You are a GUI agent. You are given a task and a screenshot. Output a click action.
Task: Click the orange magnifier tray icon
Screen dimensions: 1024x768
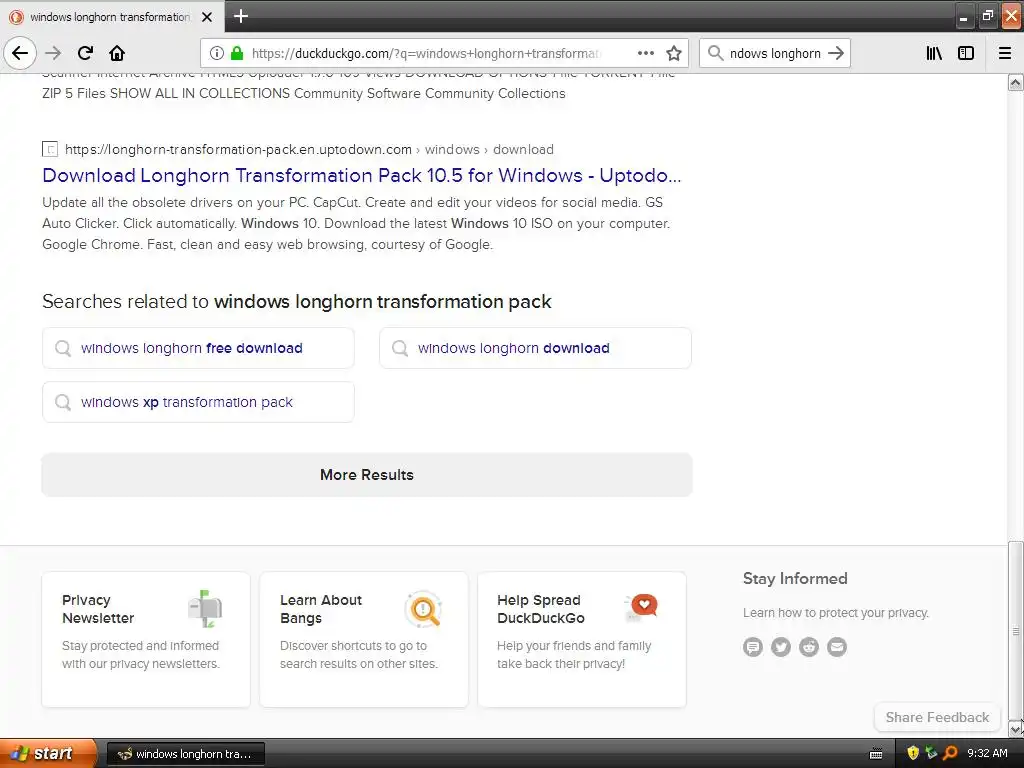point(950,754)
